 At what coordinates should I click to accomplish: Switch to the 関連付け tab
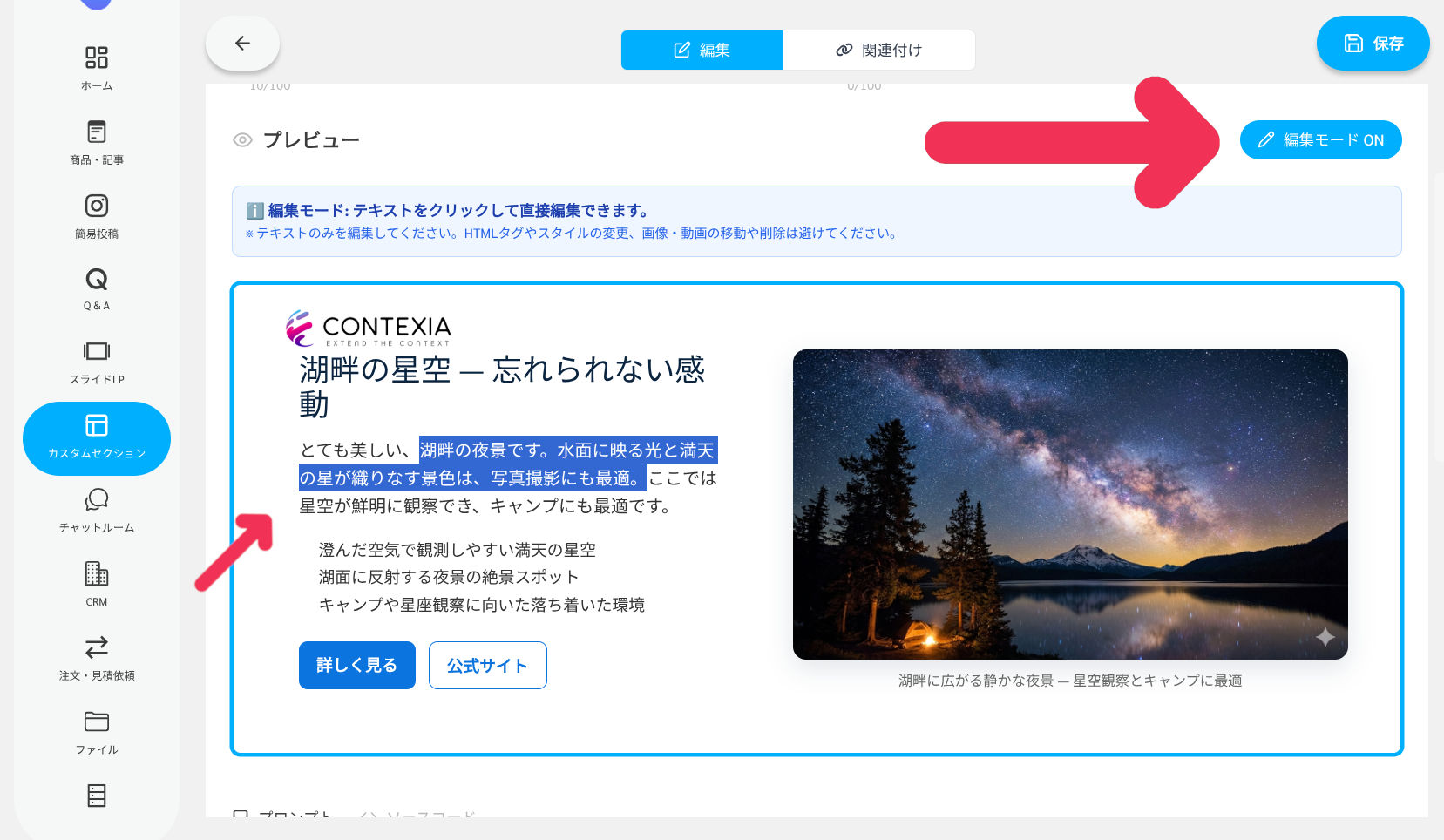[879, 50]
